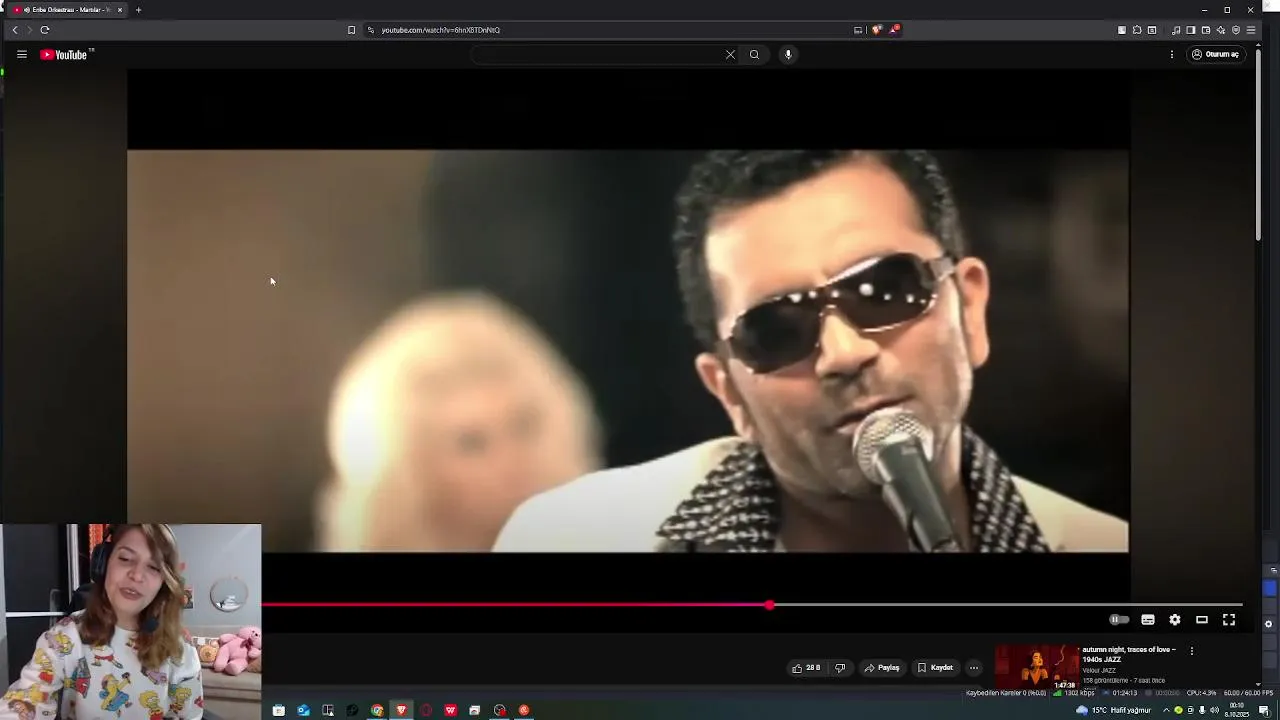The width and height of the screenshot is (1280, 720).
Task: Toggle the autoplay switch in player
Action: tap(1119, 620)
